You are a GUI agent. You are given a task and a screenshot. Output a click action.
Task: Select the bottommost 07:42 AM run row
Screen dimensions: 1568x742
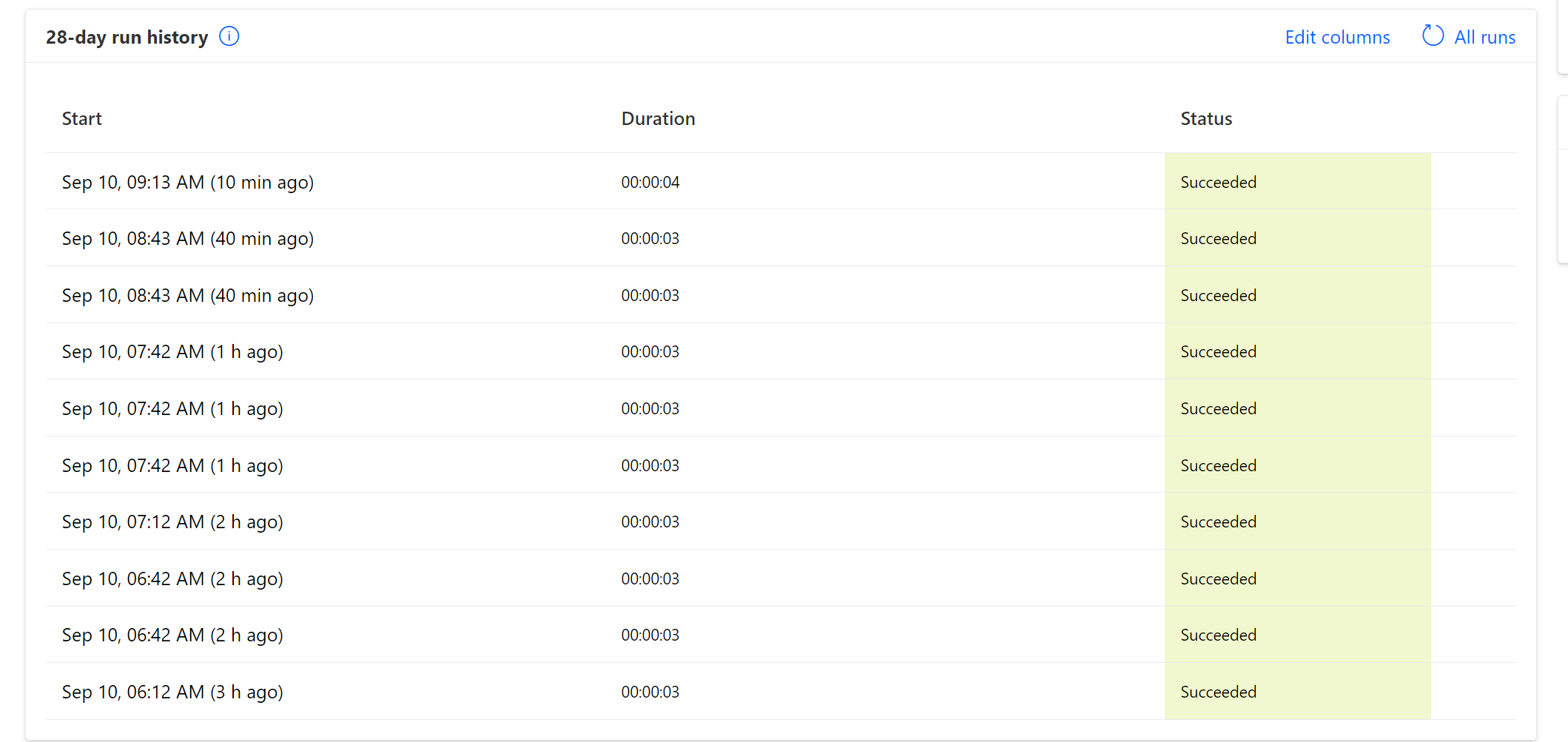(x=172, y=466)
